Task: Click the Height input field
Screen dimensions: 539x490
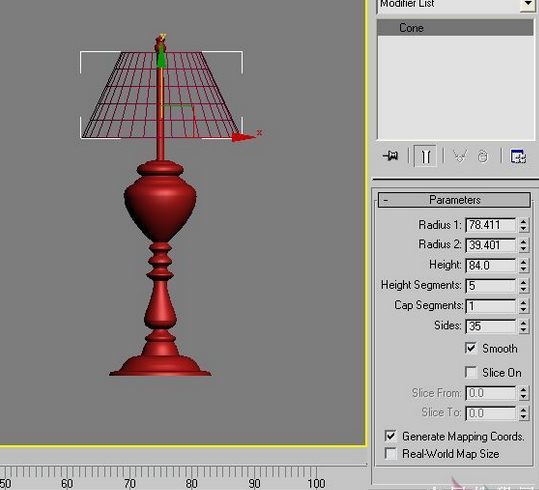Action: tap(490, 265)
